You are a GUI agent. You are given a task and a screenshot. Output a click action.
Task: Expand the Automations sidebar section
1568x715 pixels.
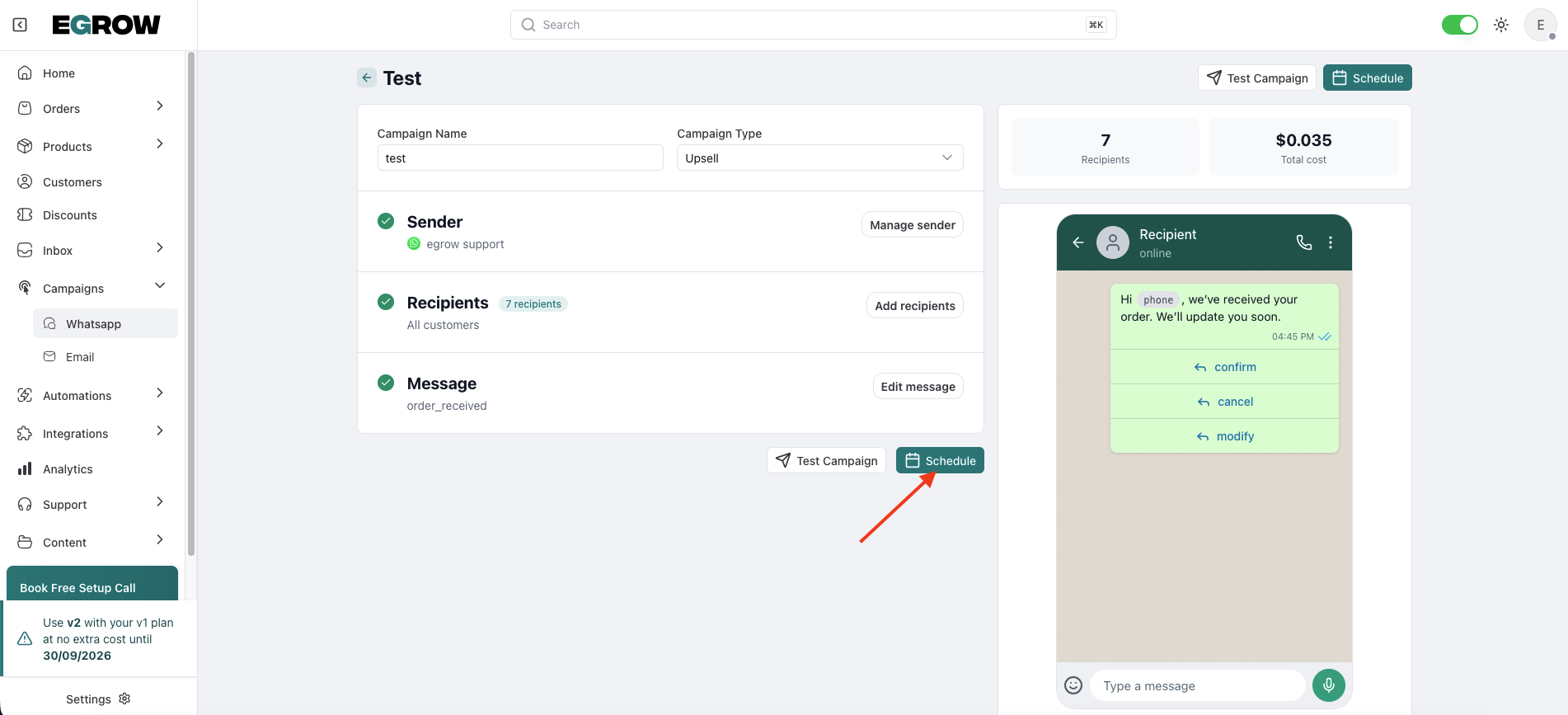[x=160, y=393]
